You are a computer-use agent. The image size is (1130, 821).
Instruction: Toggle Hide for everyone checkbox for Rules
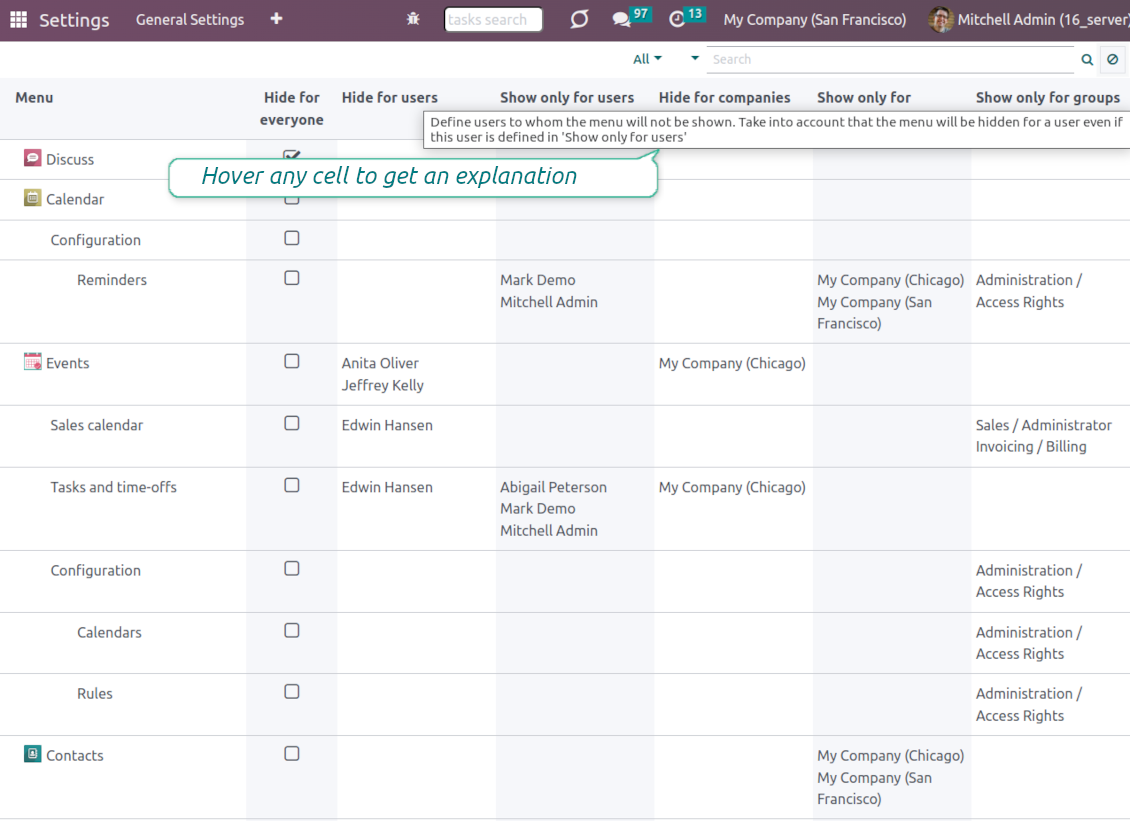click(x=291, y=691)
